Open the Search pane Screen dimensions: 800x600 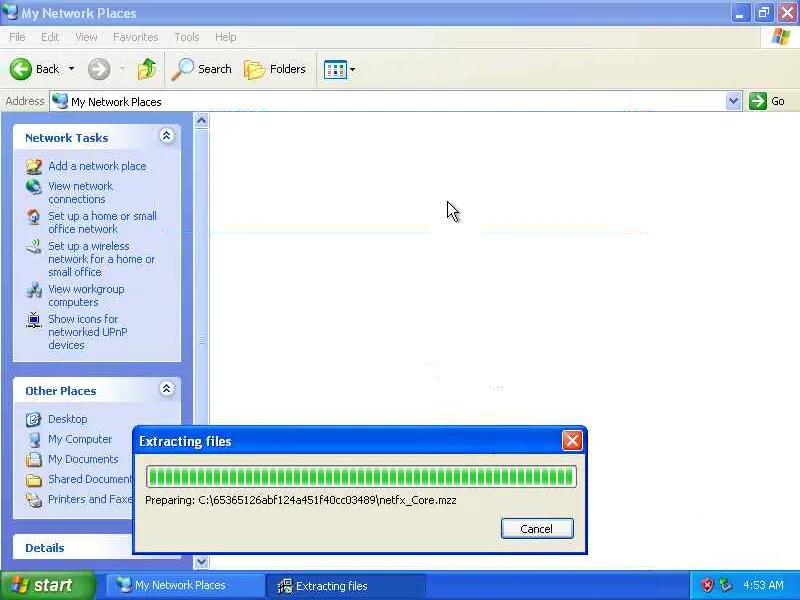[202, 69]
